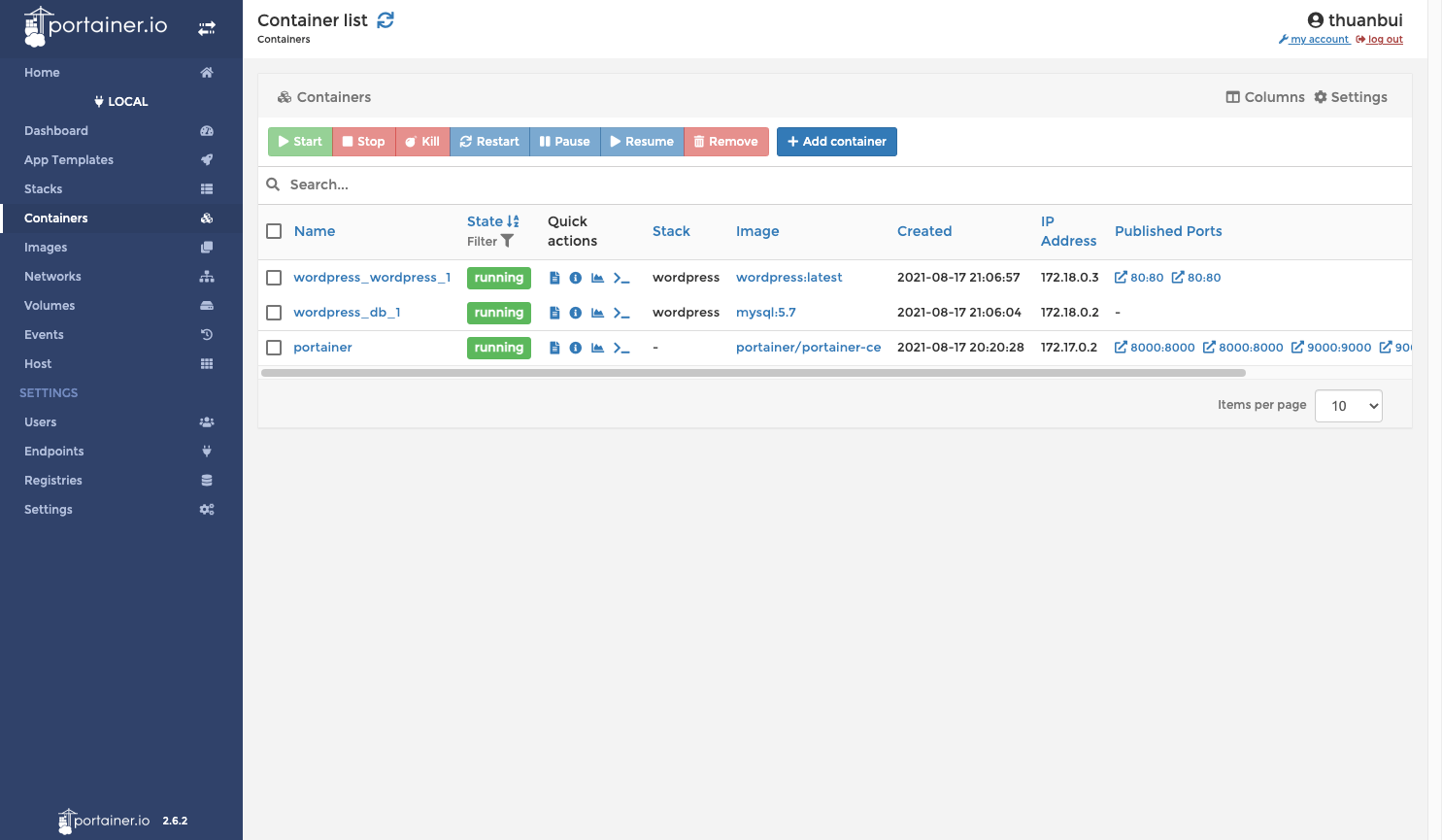1442x840 pixels.
Task: Open wordpress:latest image link
Action: pos(789,278)
